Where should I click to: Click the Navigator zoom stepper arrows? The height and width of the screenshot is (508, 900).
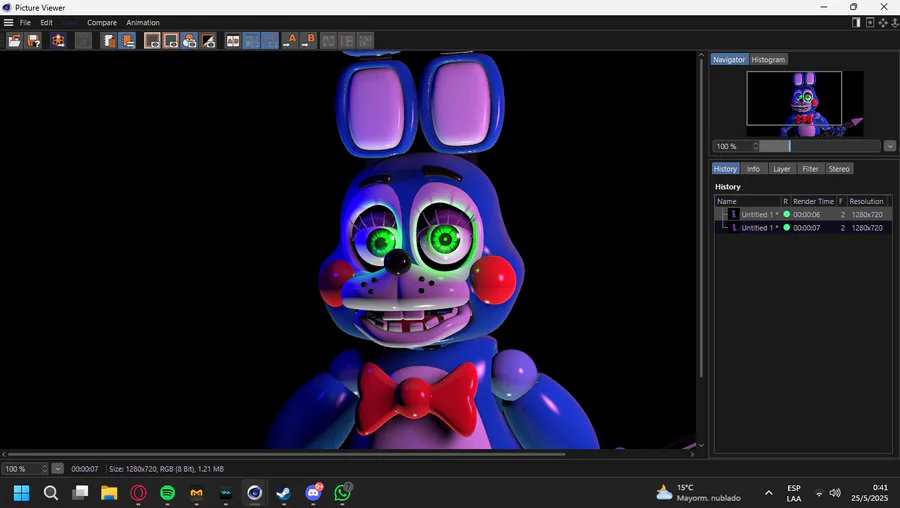click(756, 146)
